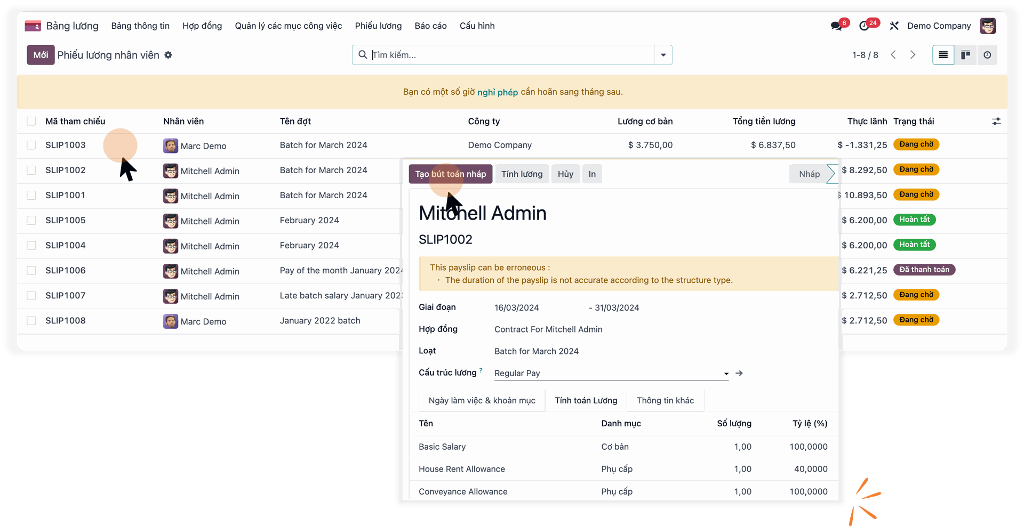Image resolution: width=1024 pixels, height=527 pixels.
Task: Open Contract For Mitchell Admin value
Action: click(548, 329)
